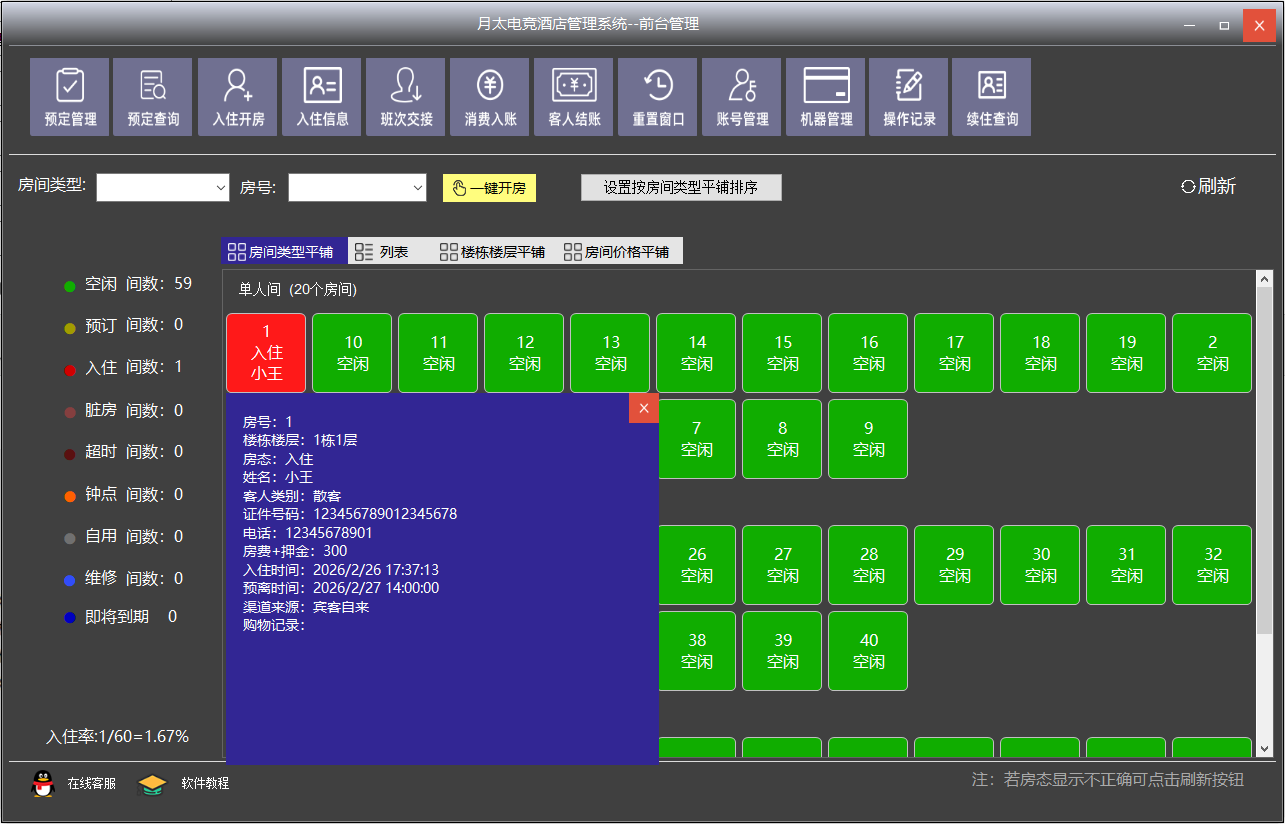This screenshot has height=824, width=1285.
Task: Click the 刷新 refresh button
Action: 1208,186
